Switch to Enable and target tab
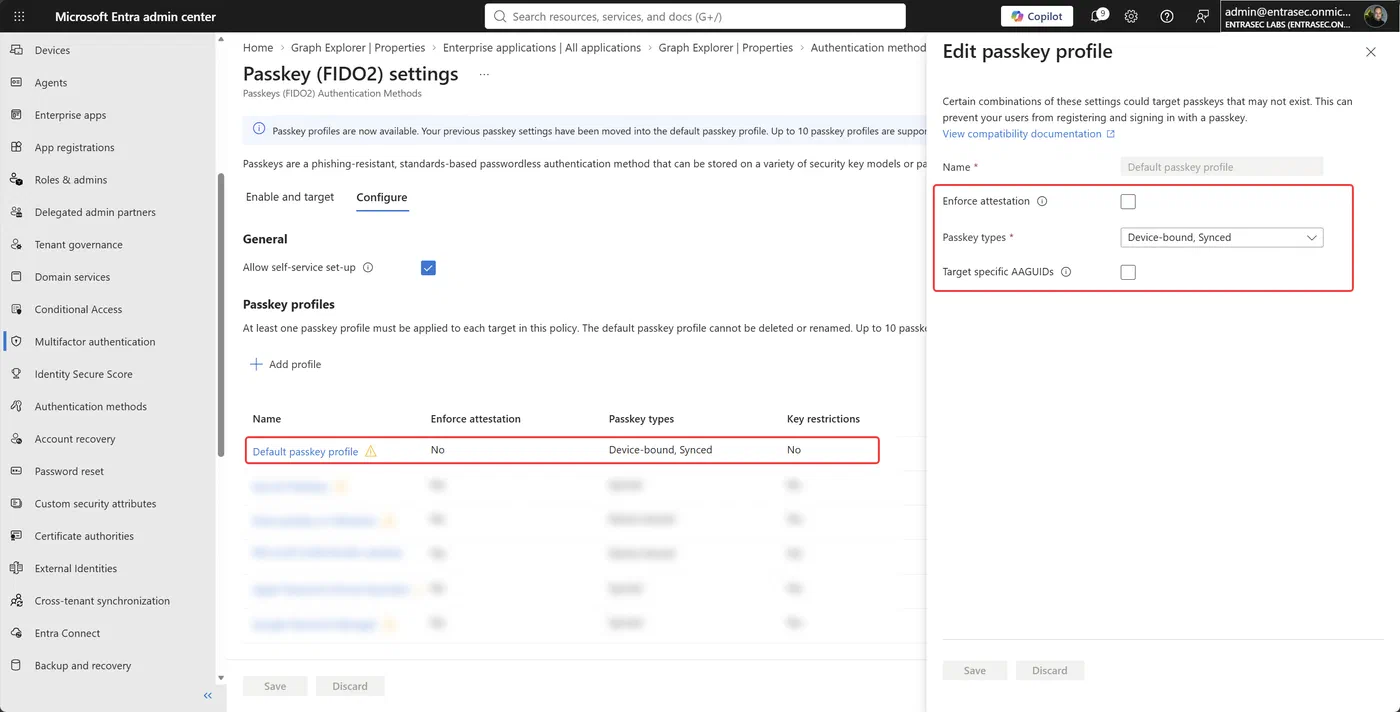The image size is (1400, 712). click(290, 197)
